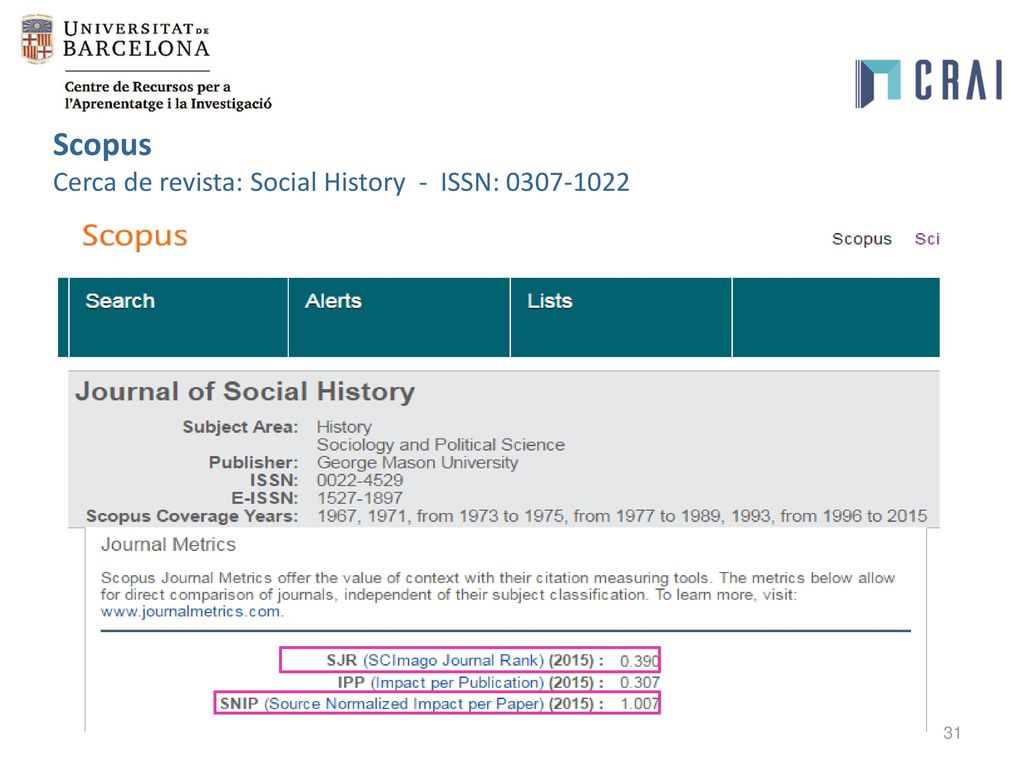Select the ISSN value 0022-4529

pos(360,481)
